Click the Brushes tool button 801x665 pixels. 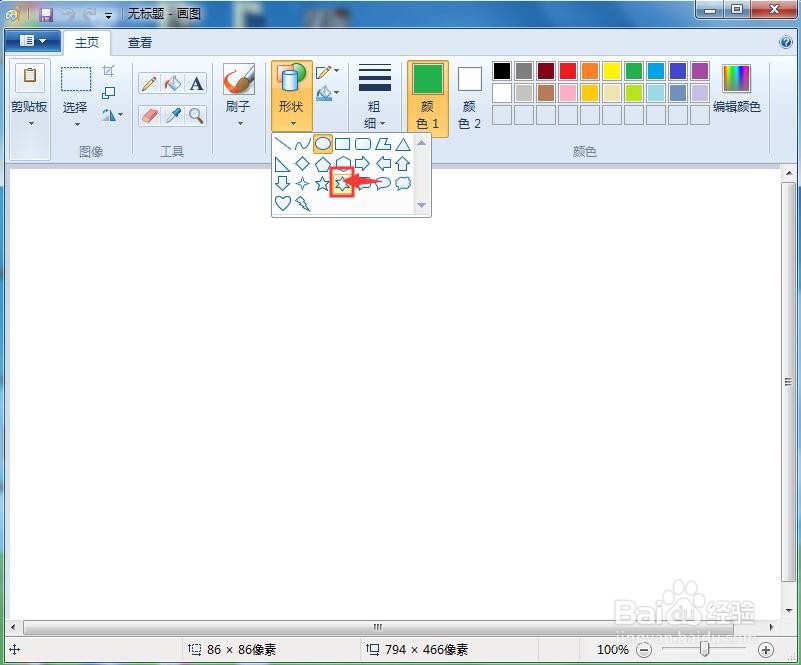tap(239, 80)
